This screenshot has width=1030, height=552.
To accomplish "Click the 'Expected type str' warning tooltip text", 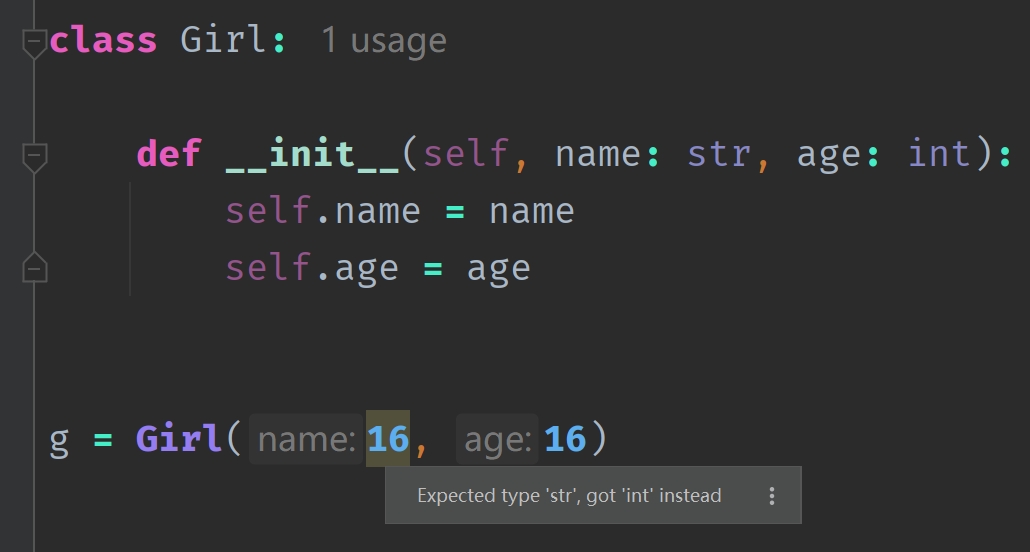I will (569, 495).
